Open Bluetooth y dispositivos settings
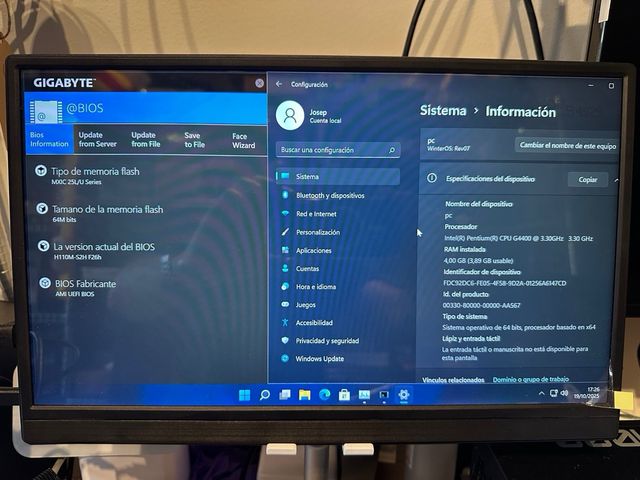Image resolution: width=640 pixels, height=480 pixels. point(329,196)
